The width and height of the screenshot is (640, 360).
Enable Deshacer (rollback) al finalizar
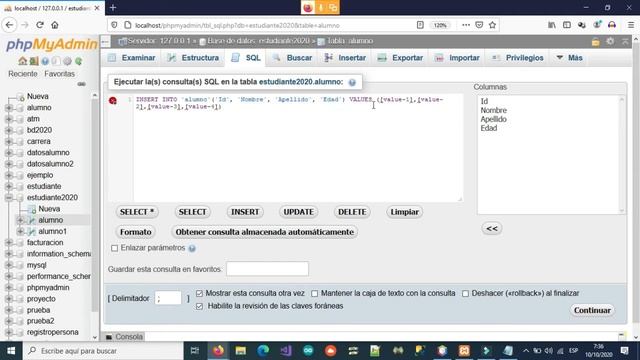click(x=465, y=293)
